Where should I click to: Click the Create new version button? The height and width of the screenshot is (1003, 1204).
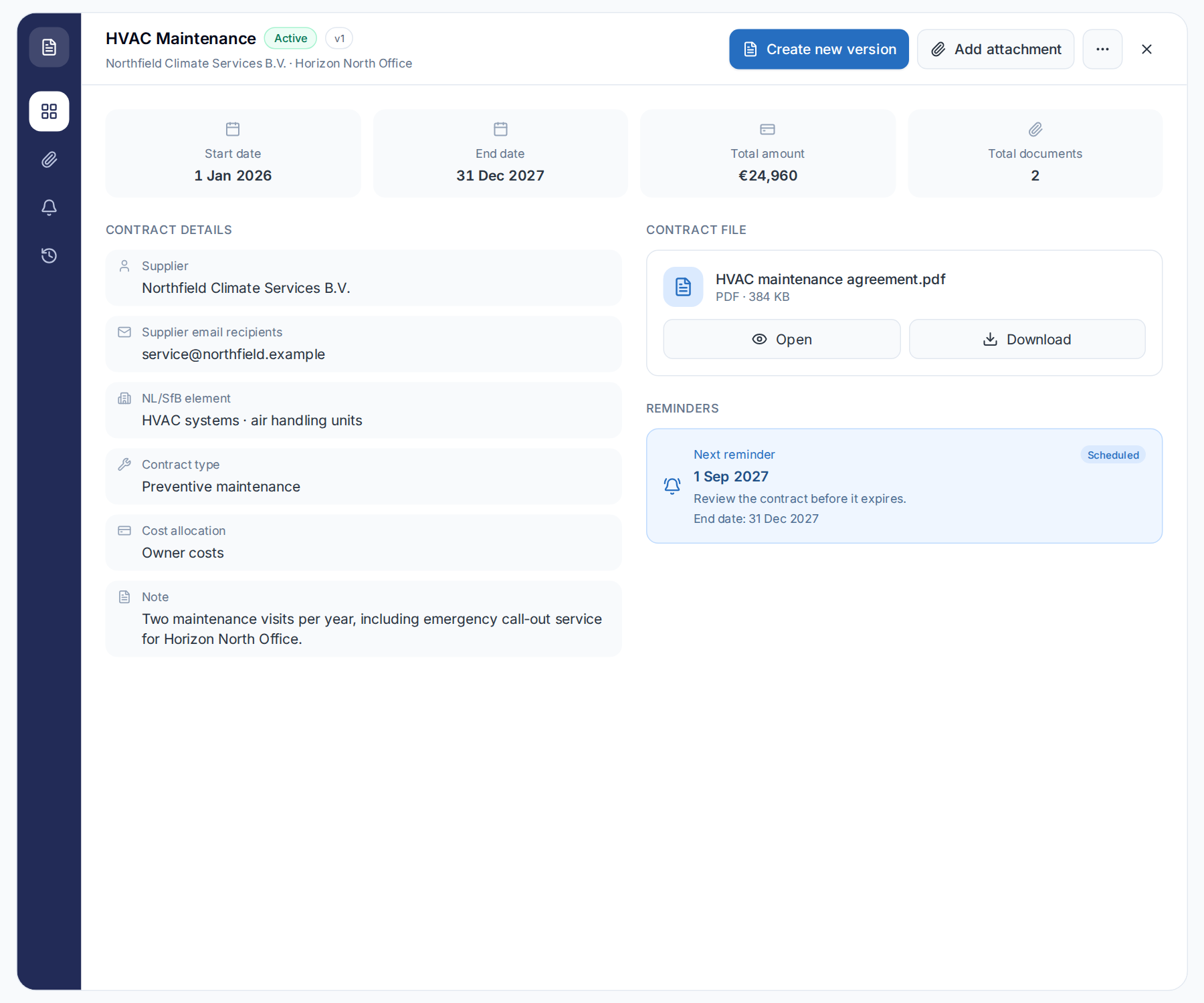coord(819,49)
